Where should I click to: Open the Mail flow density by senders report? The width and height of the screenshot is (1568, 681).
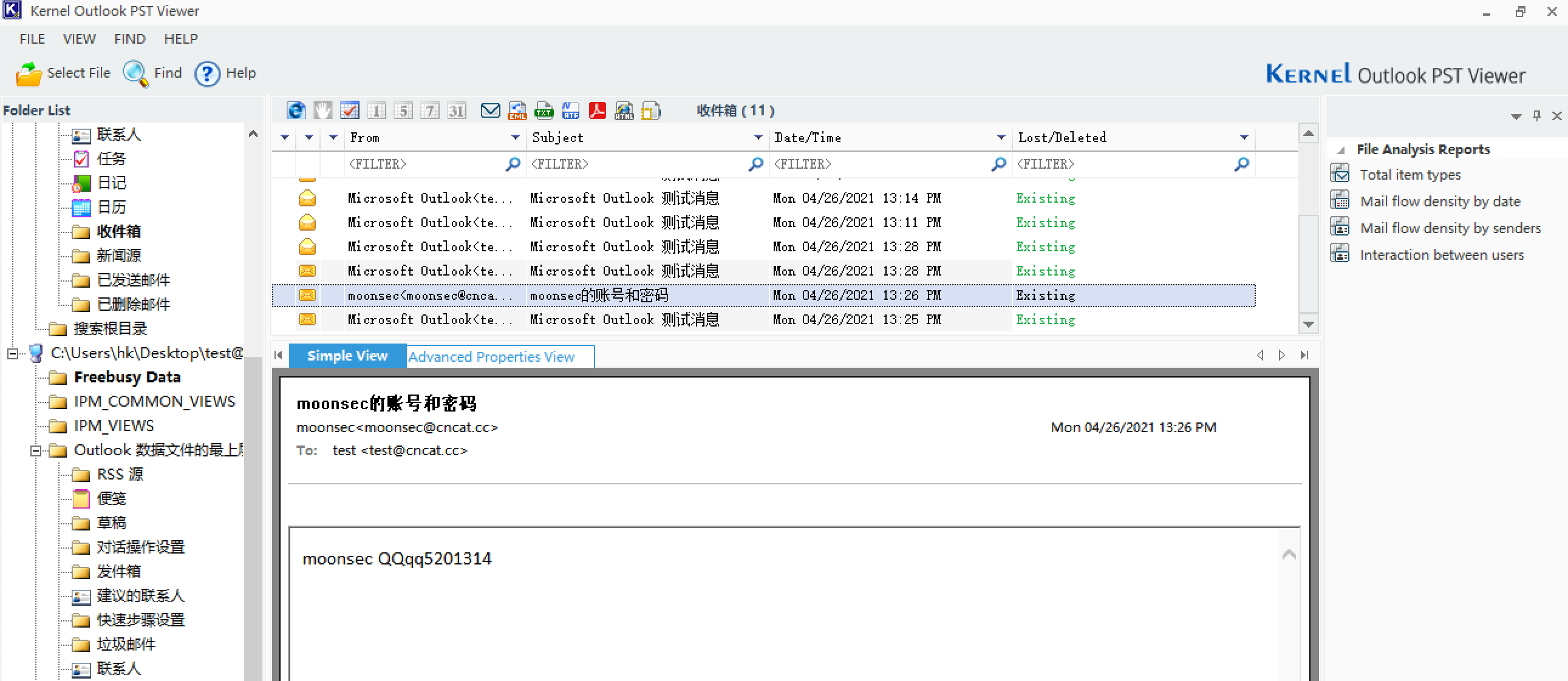pyautogui.click(x=1450, y=228)
